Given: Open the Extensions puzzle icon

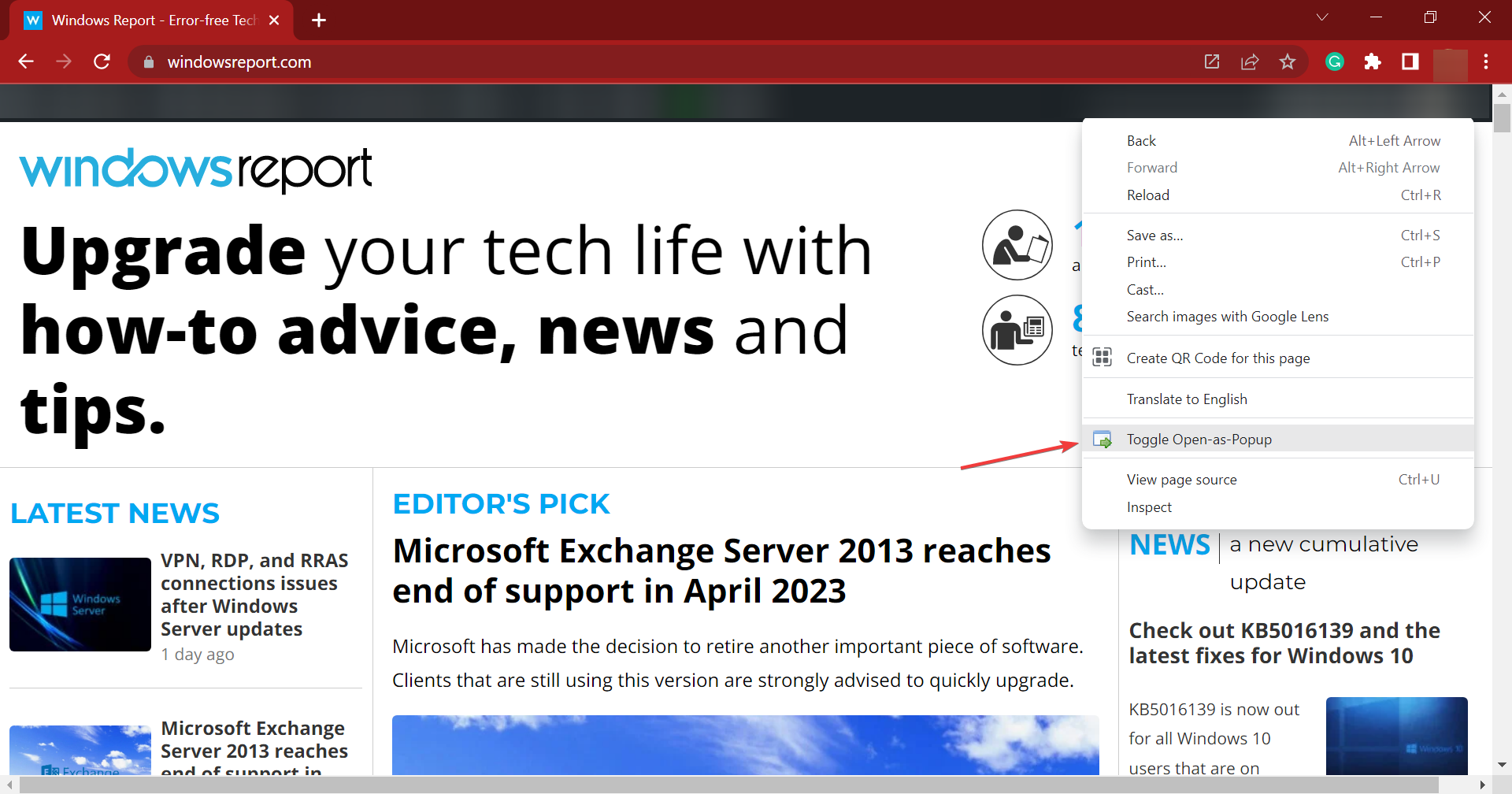Looking at the screenshot, I should tap(1373, 61).
